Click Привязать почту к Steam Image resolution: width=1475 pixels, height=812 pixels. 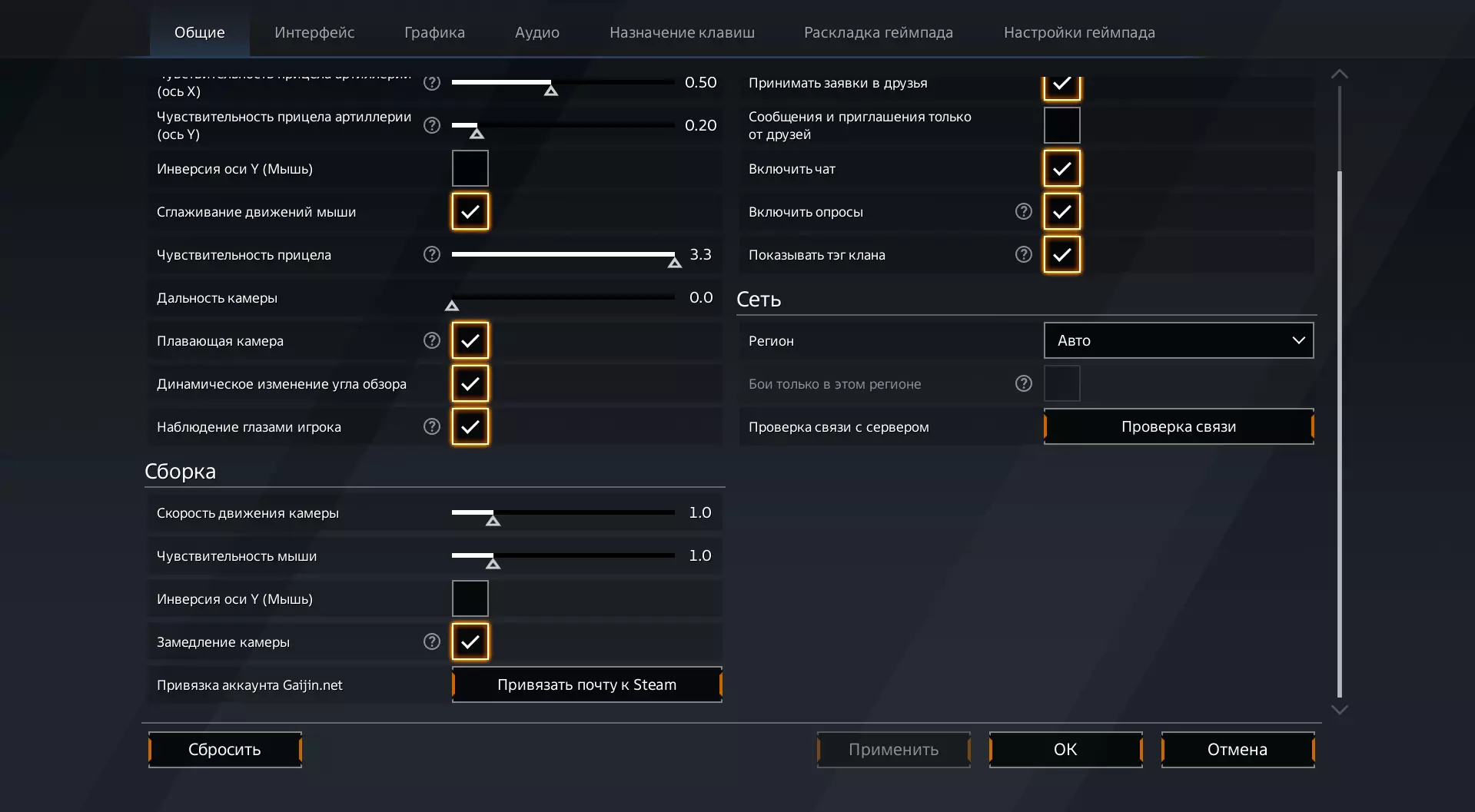587,684
